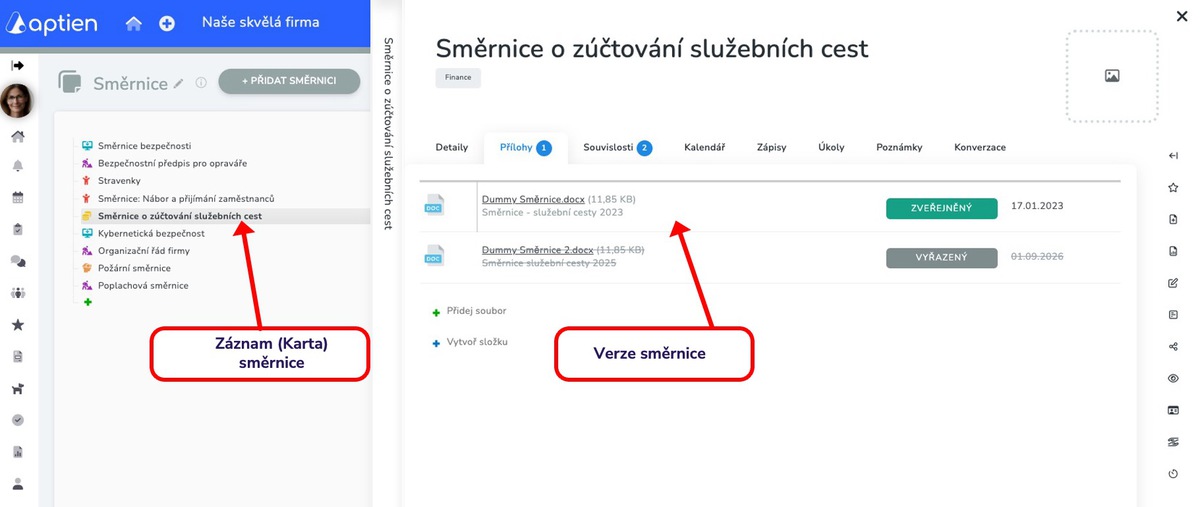This screenshot has height=507, width=1200.
Task: Select Bezpečnostní předpis pro opraváře
Action: (x=172, y=163)
